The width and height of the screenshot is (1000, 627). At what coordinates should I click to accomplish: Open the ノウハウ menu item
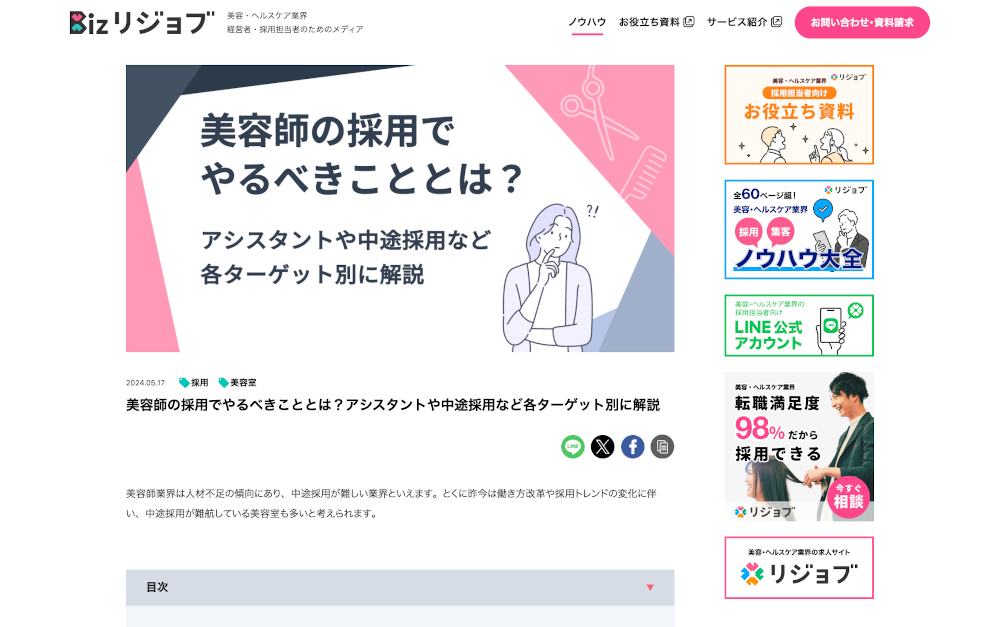[587, 22]
